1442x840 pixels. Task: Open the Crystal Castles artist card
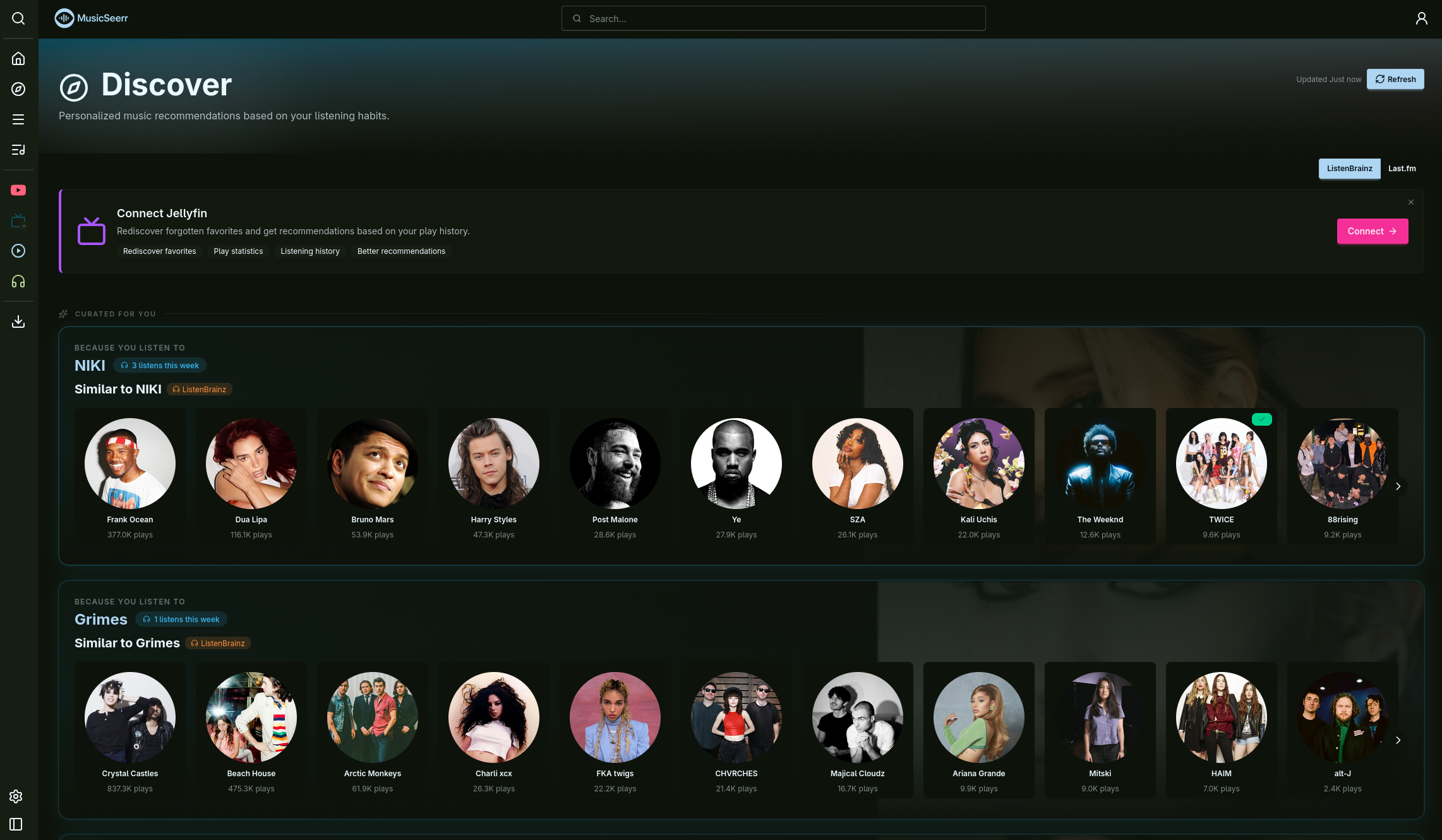130,730
